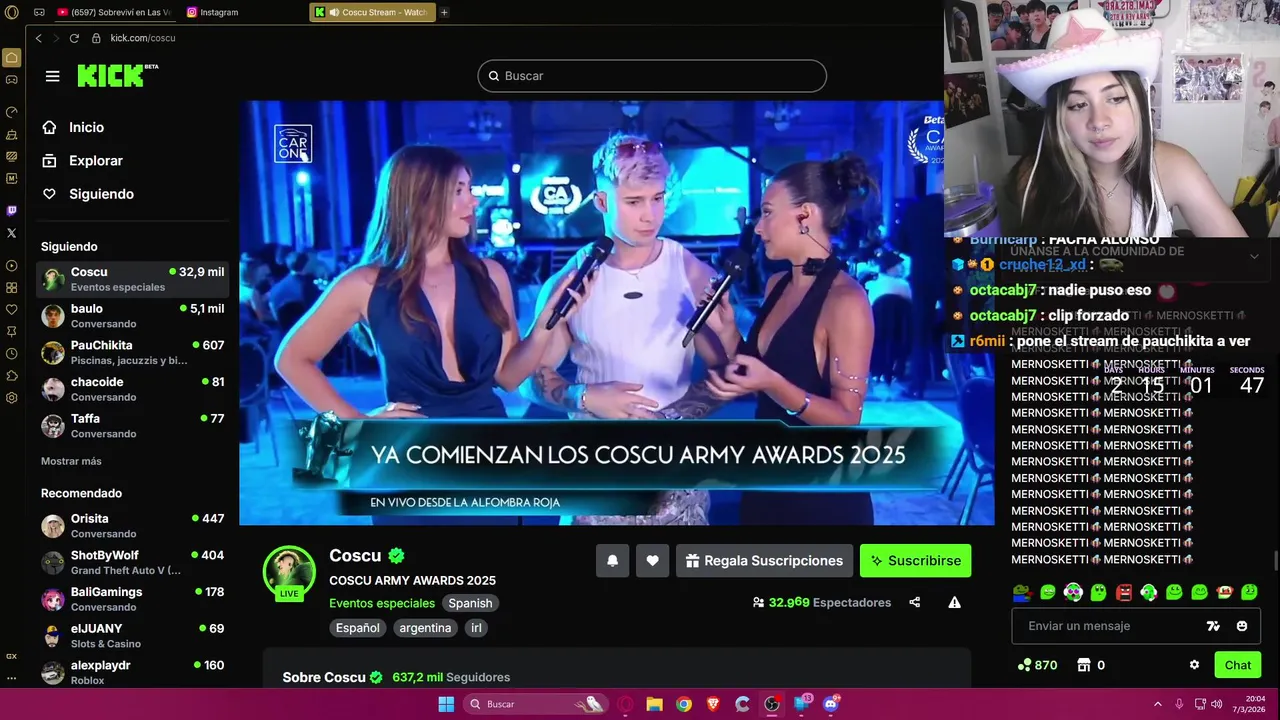Image resolution: width=1280 pixels, height=720 pixels.
Task: Open elJUANY recommended channel
Action: [x=132, y=636]
